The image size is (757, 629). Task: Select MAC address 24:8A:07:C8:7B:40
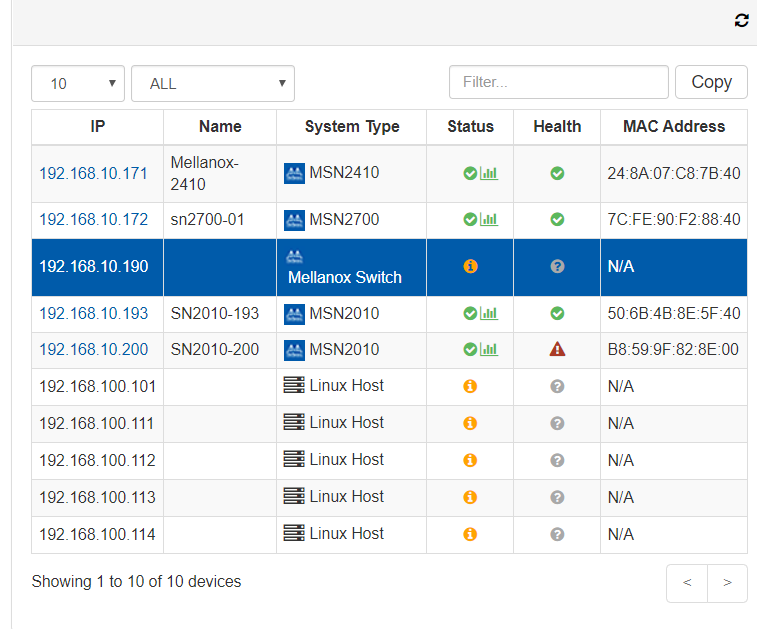[673, 173]
